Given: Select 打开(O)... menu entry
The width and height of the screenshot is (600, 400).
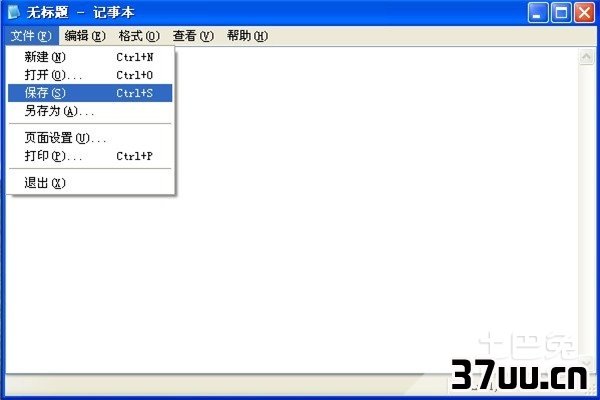Looking at the screenshot, I should (x=90, y=75).
